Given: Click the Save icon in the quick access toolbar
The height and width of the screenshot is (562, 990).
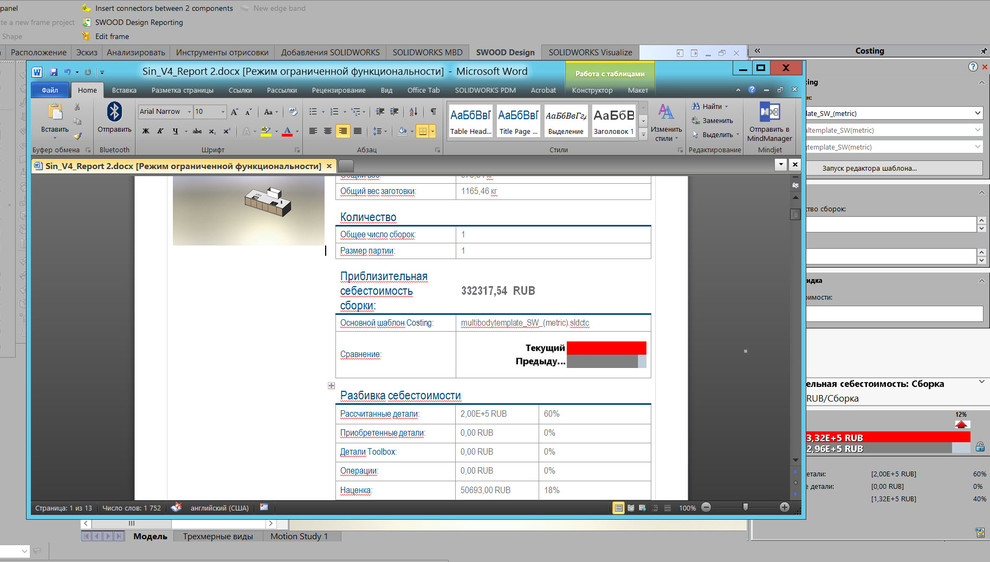Looking at the screenshot, I should tap(53, 72).
